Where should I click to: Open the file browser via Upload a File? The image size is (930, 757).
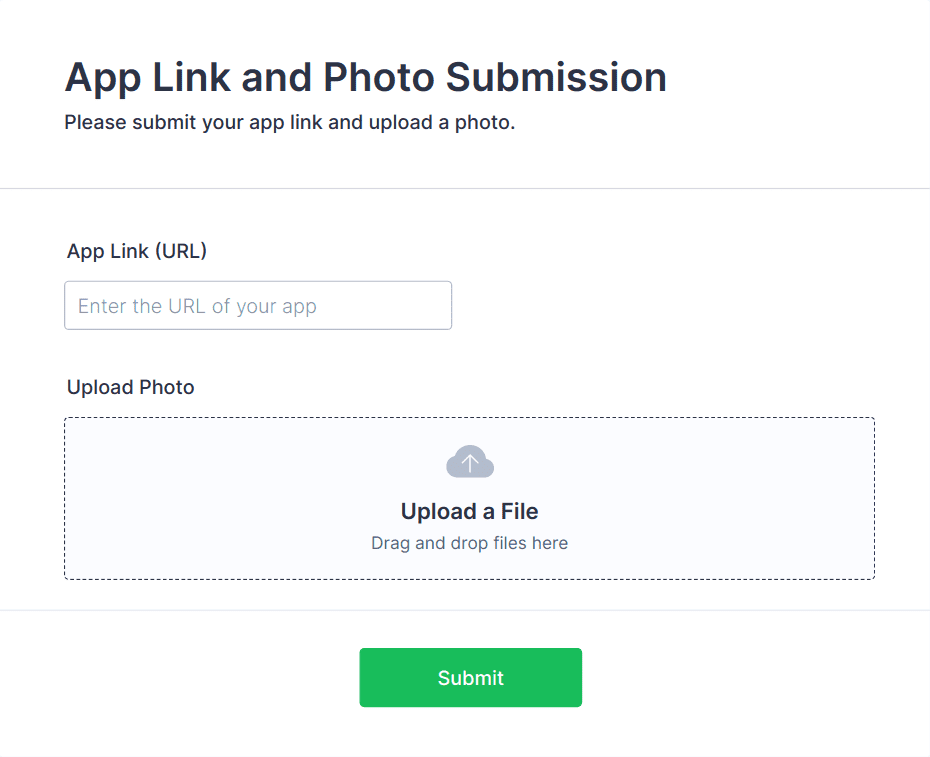[x=470, y=511]
